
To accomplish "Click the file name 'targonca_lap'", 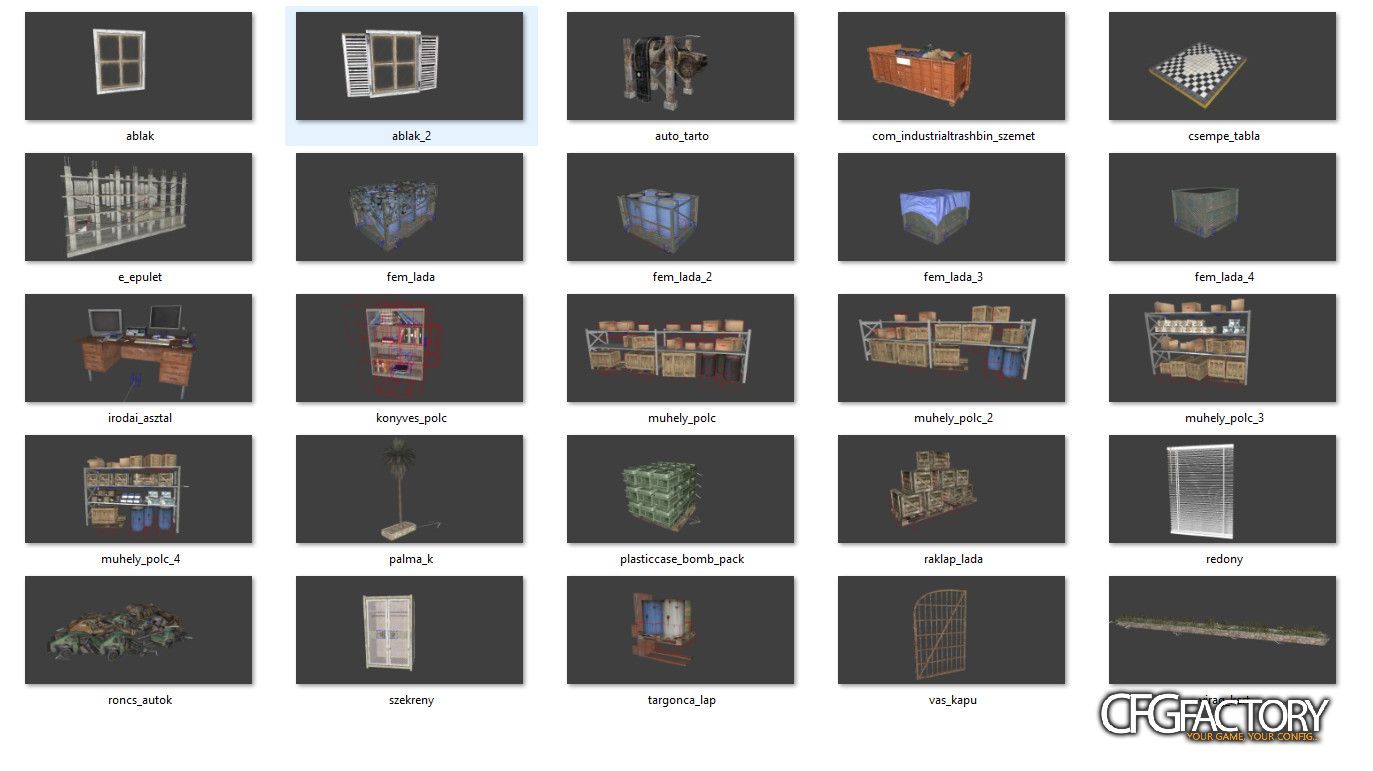I will pos(682,700).
